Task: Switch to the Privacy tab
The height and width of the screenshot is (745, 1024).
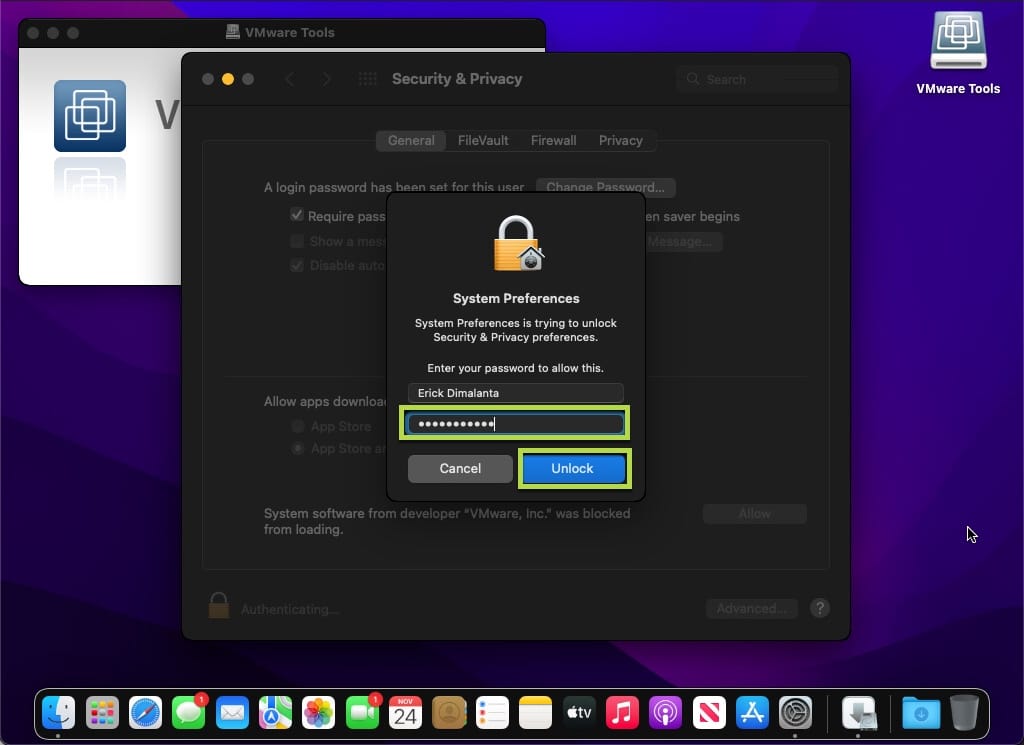Action: click(x=620, y=140)
